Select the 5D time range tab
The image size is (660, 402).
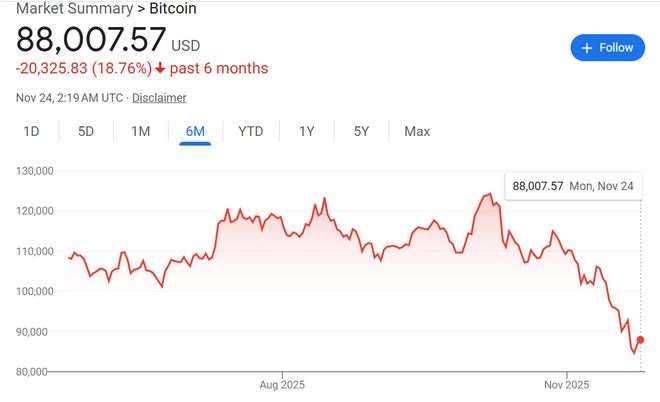[86, 131]
